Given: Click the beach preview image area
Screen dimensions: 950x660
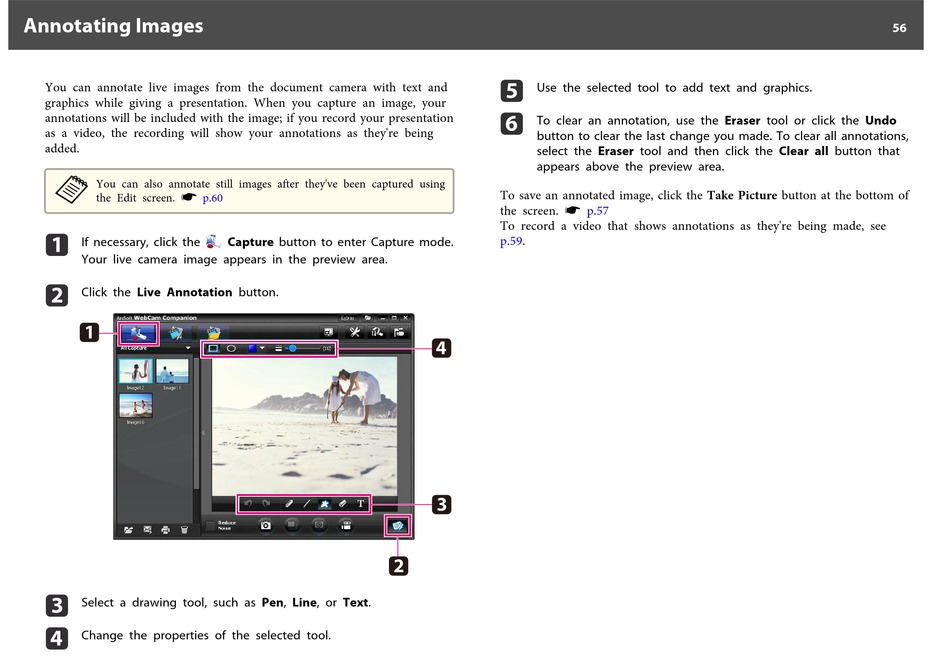Looking at the screenshot, I should 304,425.
